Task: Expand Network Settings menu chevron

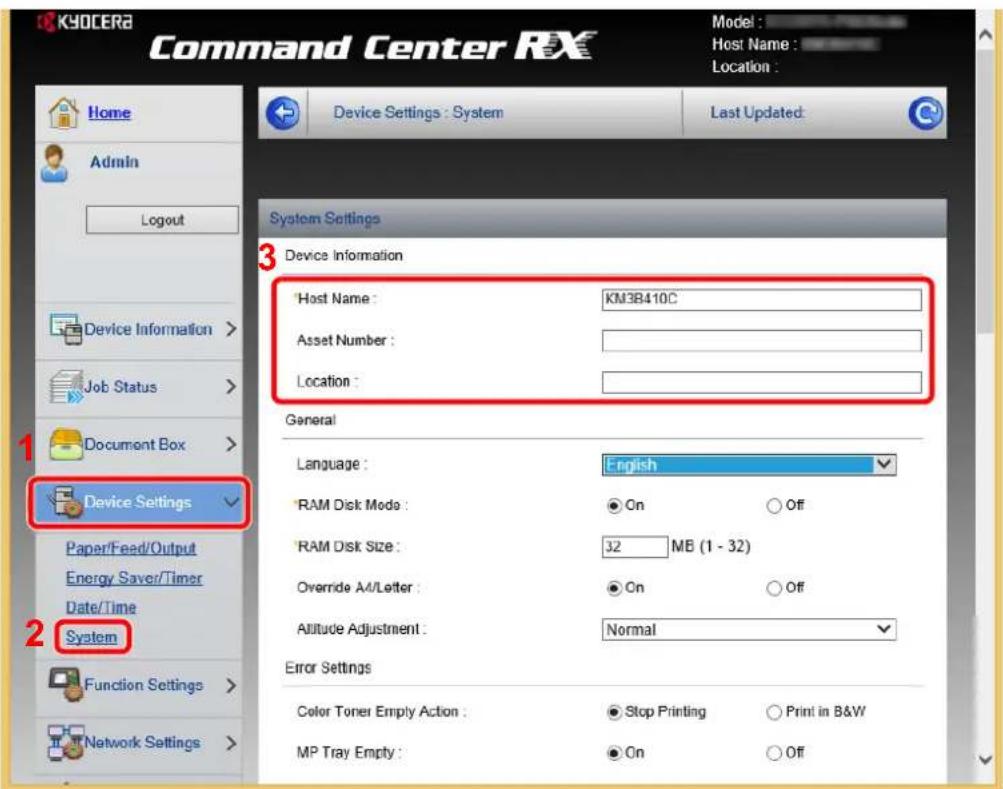Action: click(x=231, y=743)
